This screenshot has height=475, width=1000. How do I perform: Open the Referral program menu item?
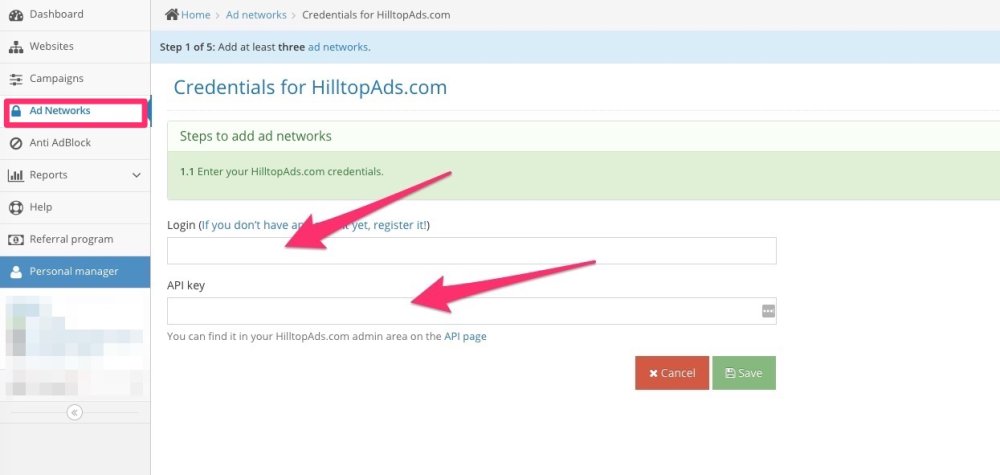(75, 240)
